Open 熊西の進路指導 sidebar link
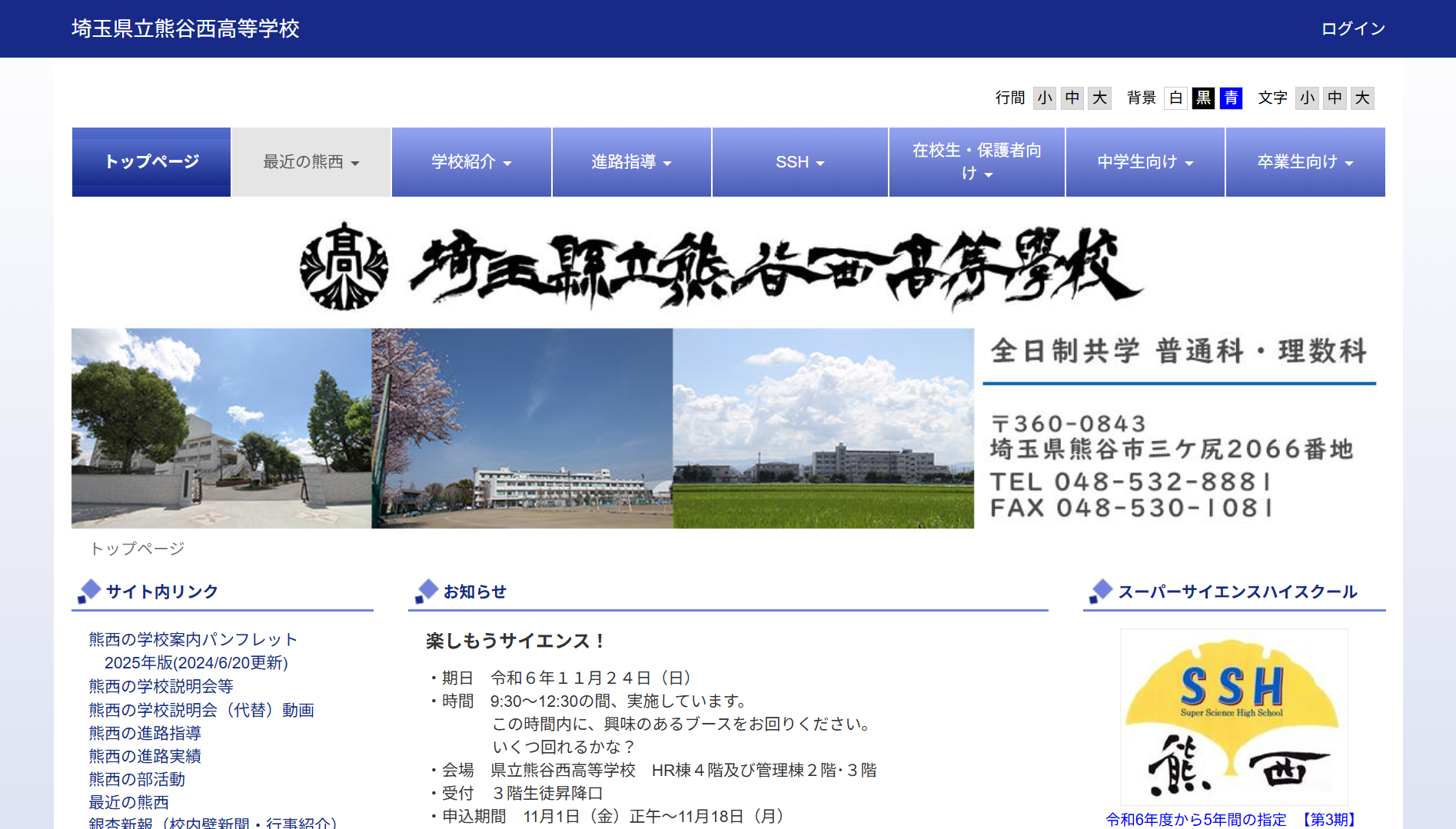 [145, 733]
